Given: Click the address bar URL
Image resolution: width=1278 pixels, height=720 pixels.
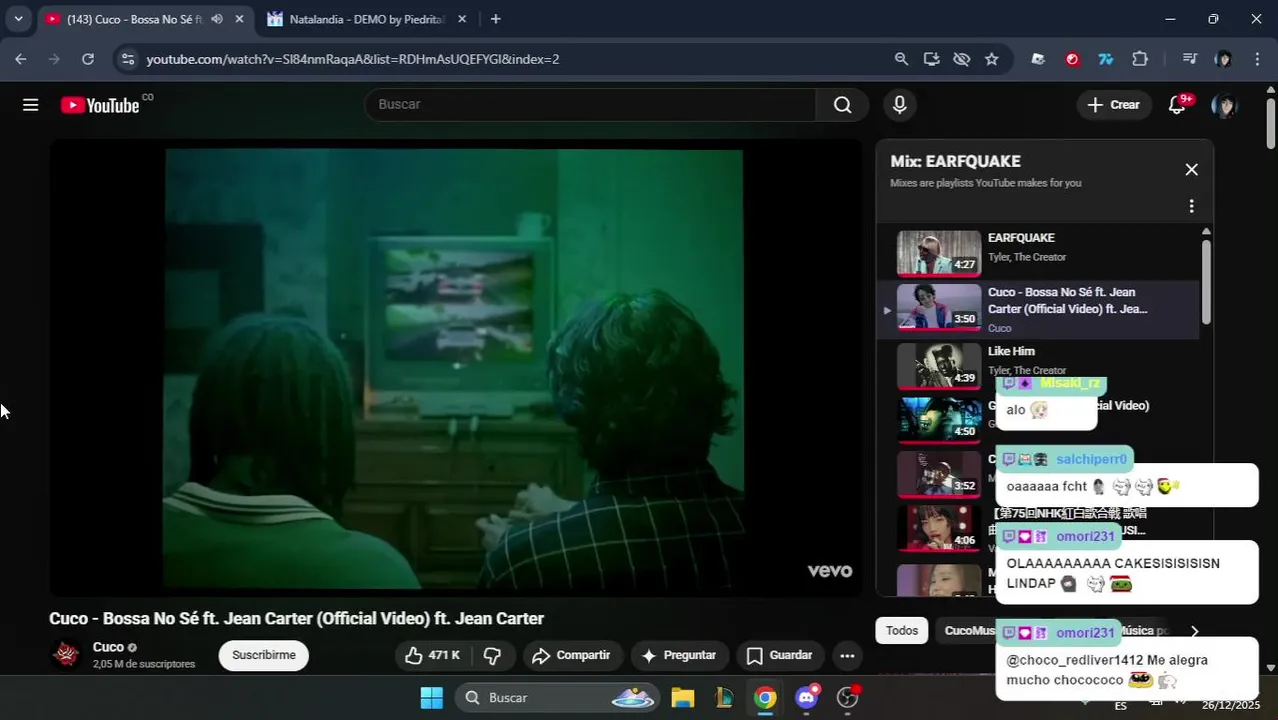Looking at the screenshot, I should (x=353, y=59).
